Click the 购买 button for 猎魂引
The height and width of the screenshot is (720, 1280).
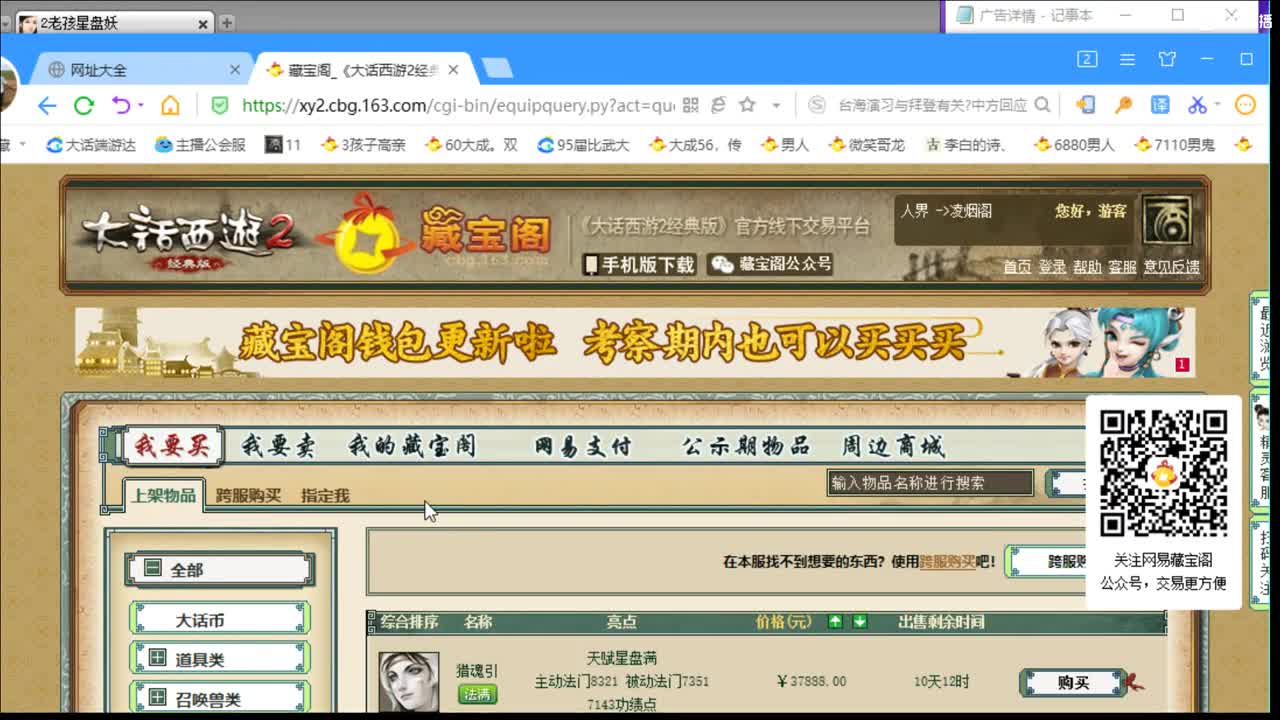(x=1074, y=683)
